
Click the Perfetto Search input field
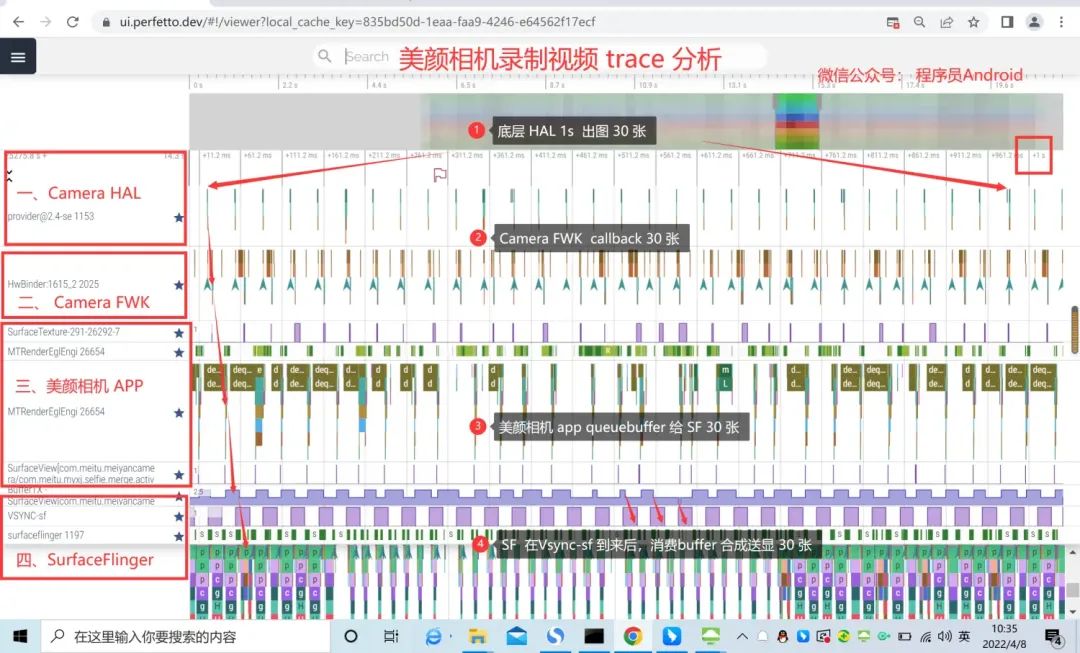pyautogui.click(x=541, y=56)
